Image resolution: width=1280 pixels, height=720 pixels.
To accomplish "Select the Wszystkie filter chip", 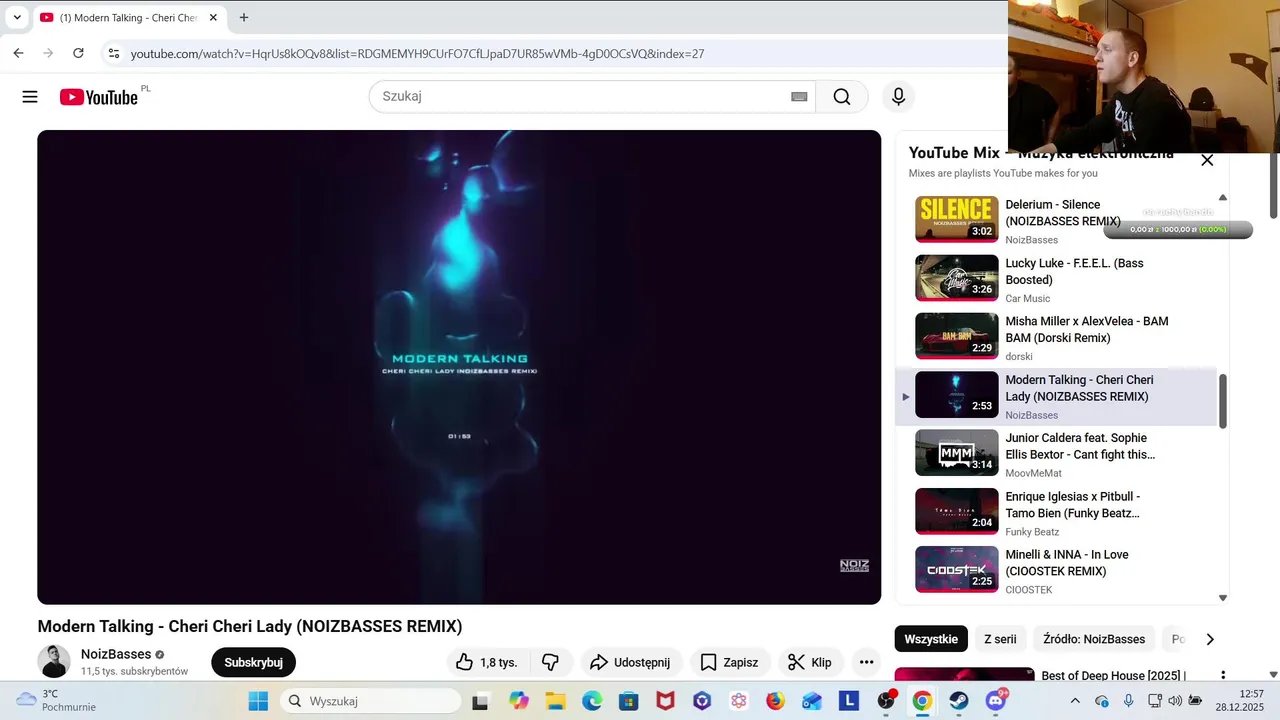I will click(x=931, y=639).
